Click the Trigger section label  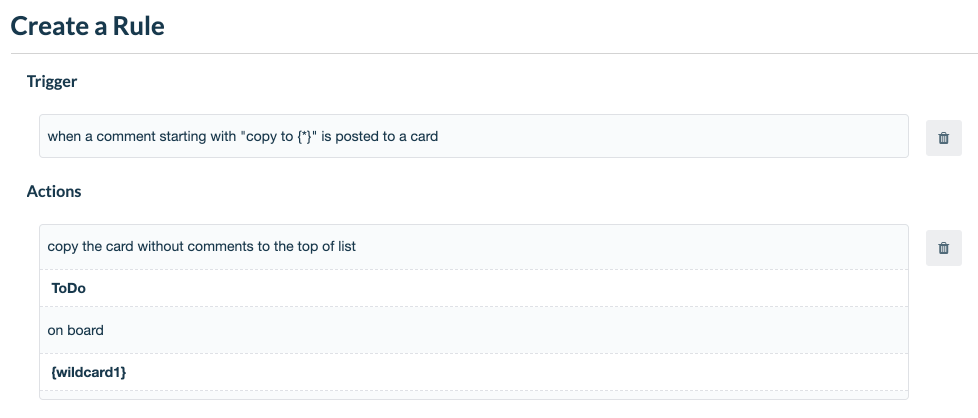pos(52,81)
